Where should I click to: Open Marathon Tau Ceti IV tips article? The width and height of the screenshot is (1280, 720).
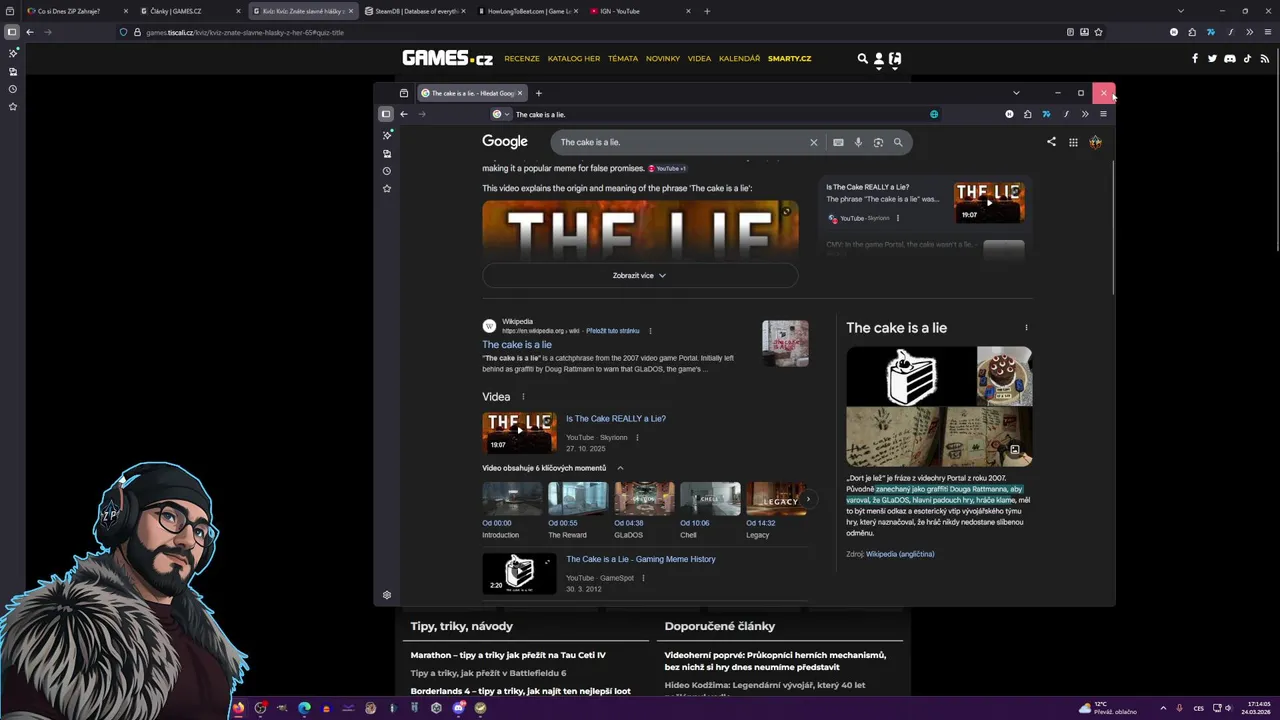pos(508,655)
